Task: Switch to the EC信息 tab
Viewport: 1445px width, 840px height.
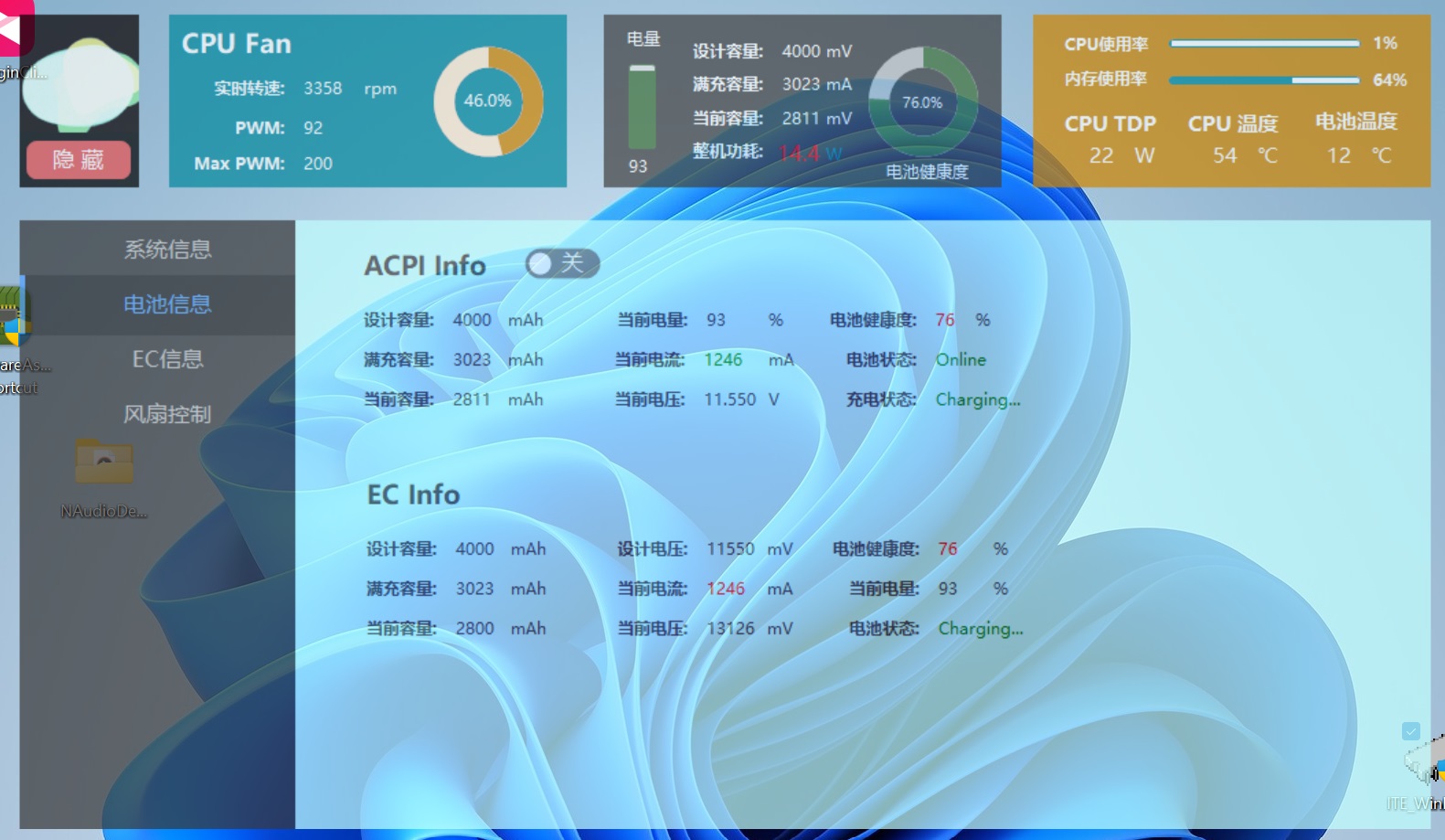Action: (x=167, y=359)
